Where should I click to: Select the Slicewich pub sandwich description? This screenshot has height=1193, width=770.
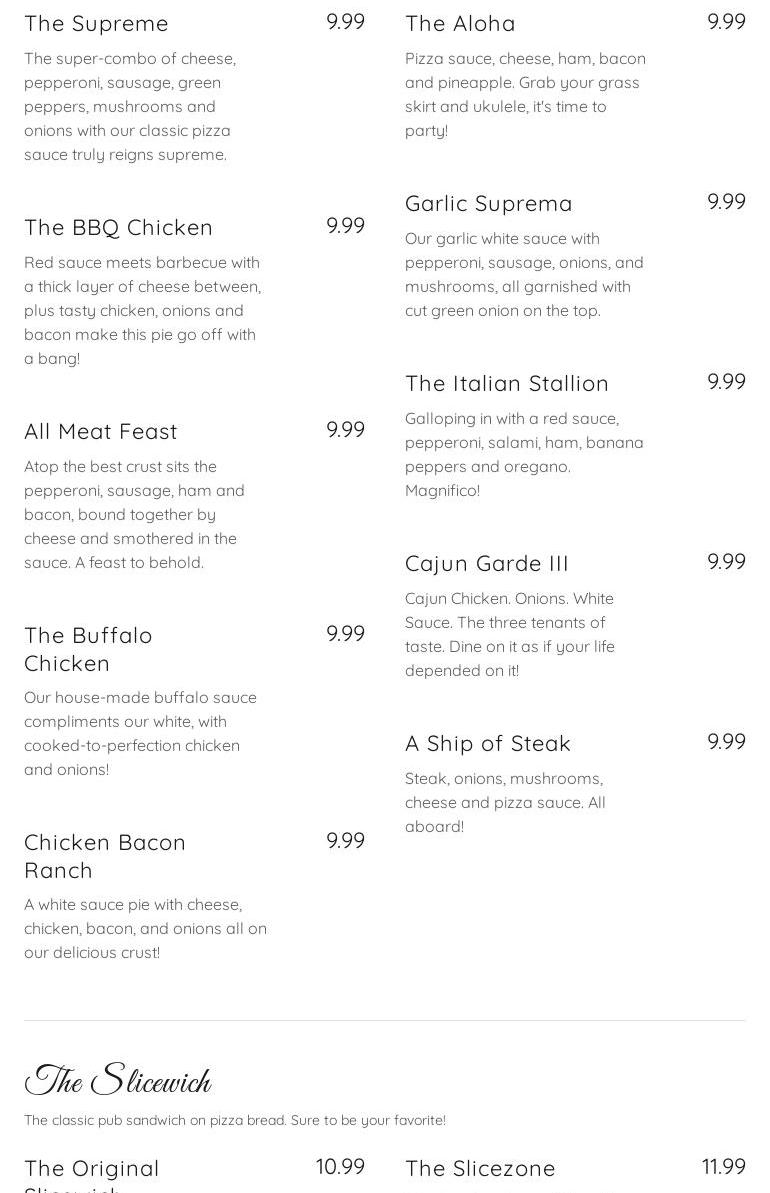coord(235,1120)
